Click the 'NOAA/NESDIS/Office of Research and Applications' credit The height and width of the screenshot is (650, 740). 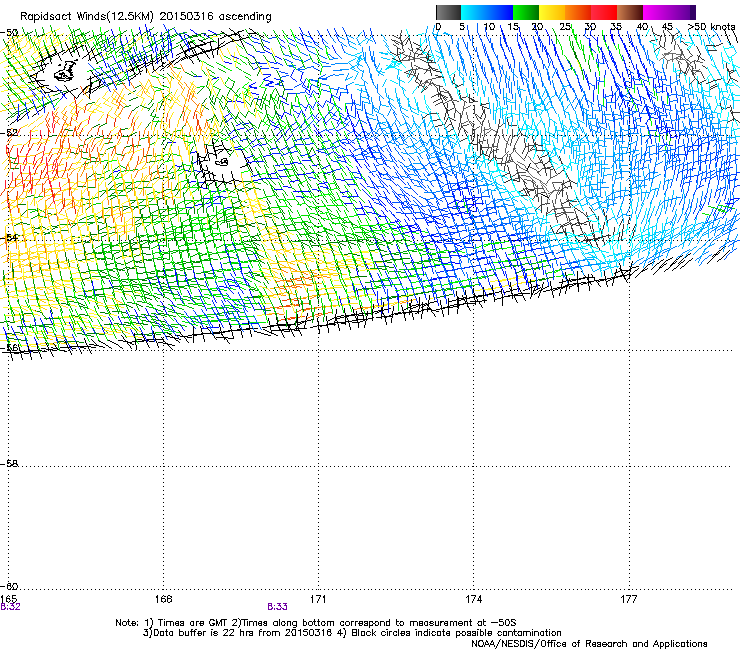[589, 644]
